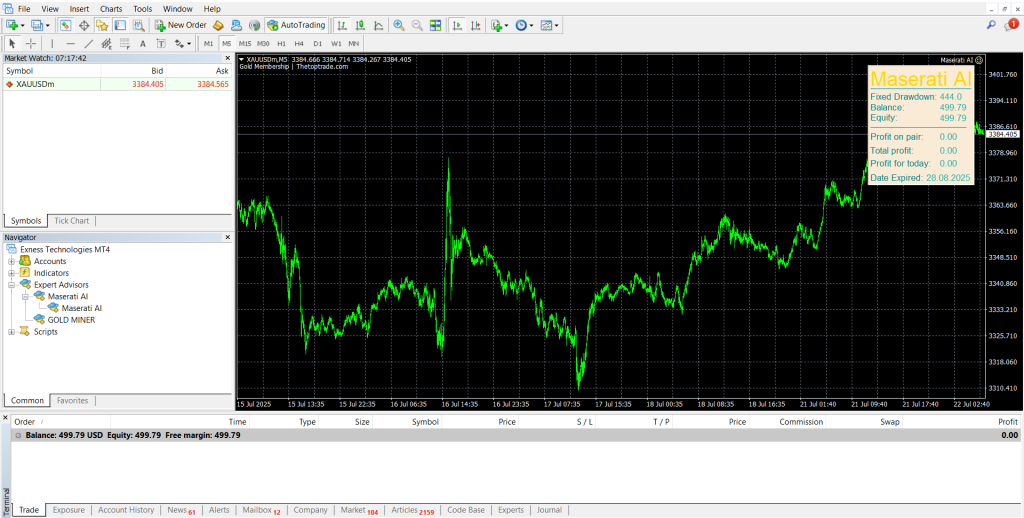Switch chart to candlesticks icon

pyautogui.click(x=357, y=25)
